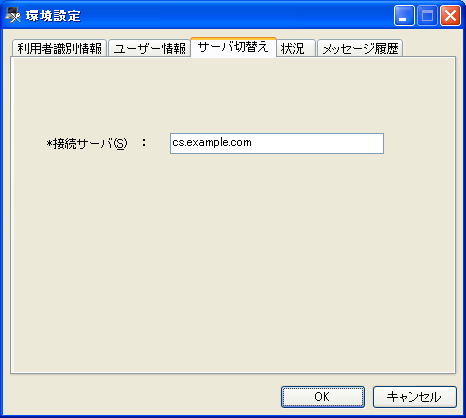Click the *接続サーバ(S) label
Screen dimensions: 466x418
click(87, 144)
